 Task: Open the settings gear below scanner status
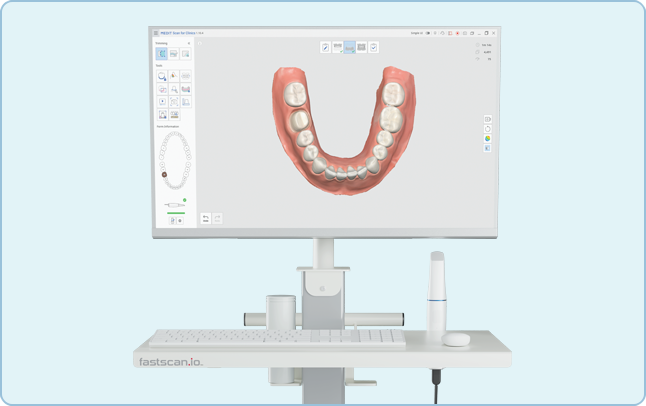tap(180, 220)
